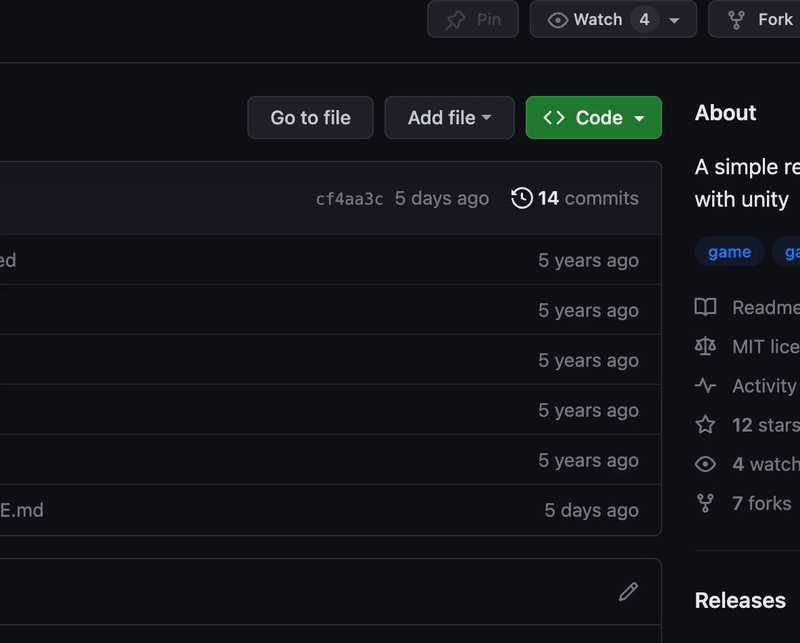Click the pencil edit icon for README
Screen dimensions: 800x643
pyautogui.click(x=628, y=592)
